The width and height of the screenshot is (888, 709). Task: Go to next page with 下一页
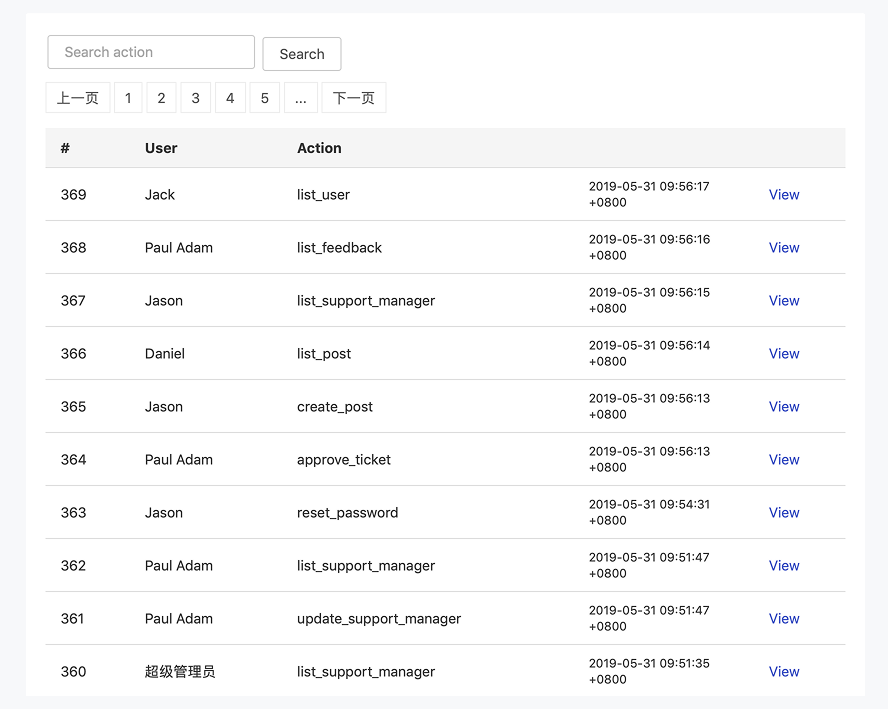[354, 98]
